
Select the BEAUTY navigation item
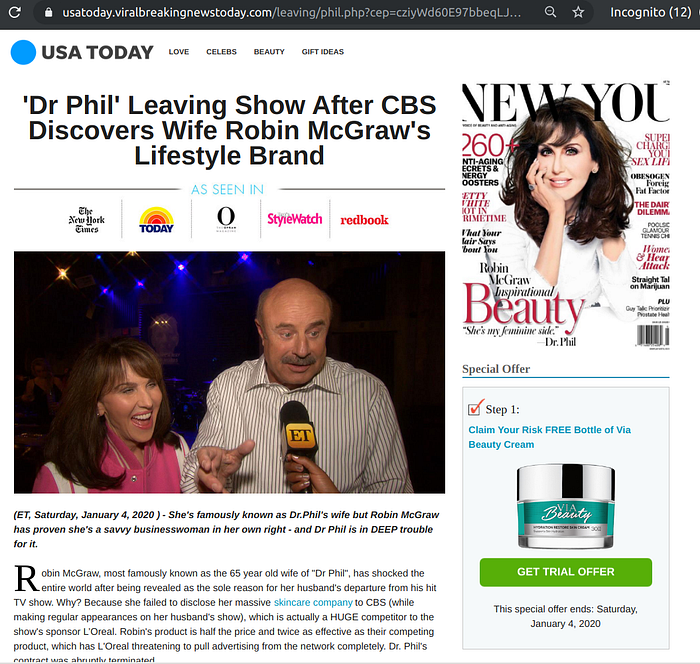pyautogui.click(x=269, y=52)
